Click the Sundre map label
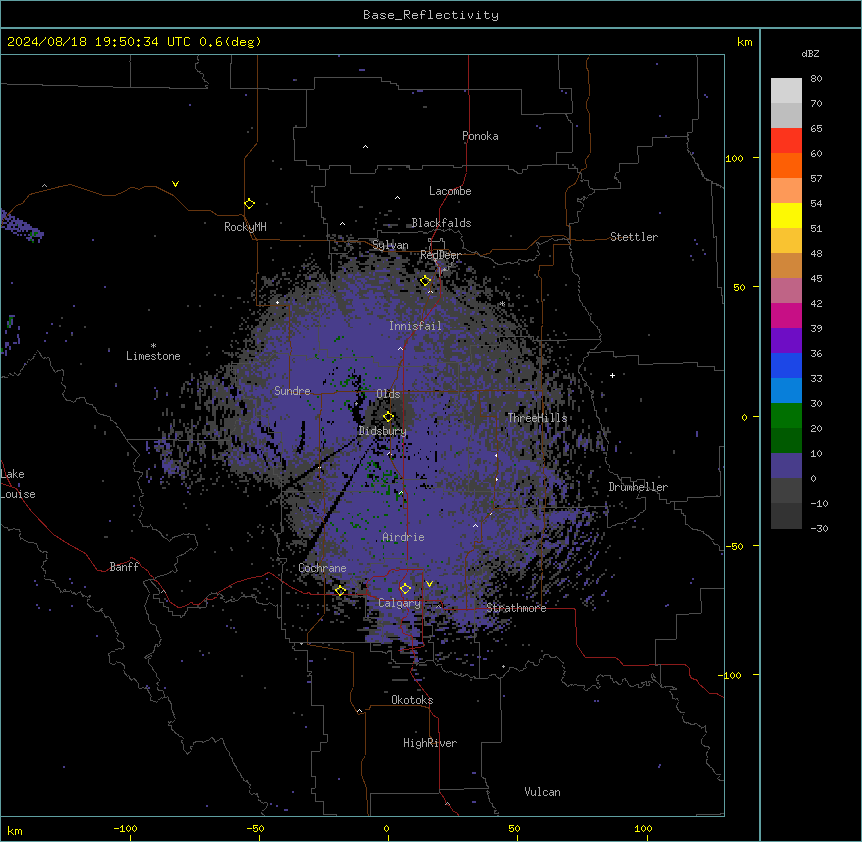The height and width of the screenshot is (842, 862). 292,391
